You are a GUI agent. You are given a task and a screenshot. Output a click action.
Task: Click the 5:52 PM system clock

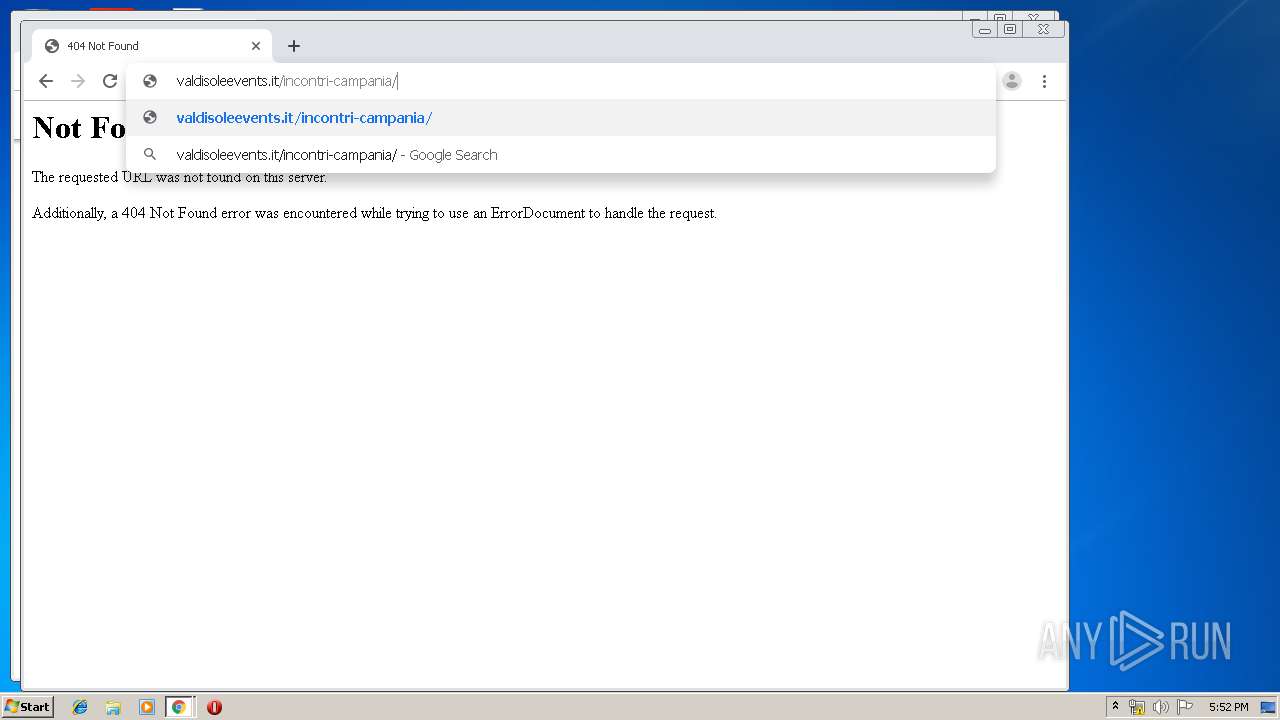point(1228,707)
